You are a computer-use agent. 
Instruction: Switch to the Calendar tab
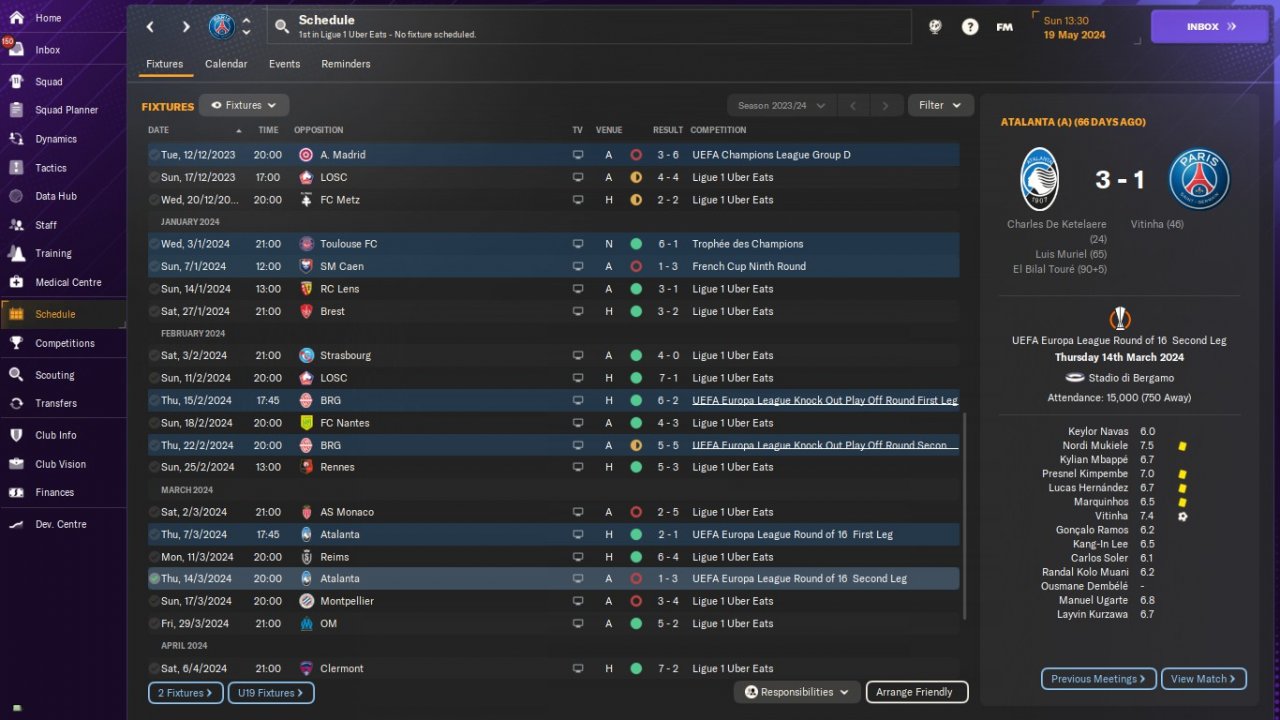[226, 64]
